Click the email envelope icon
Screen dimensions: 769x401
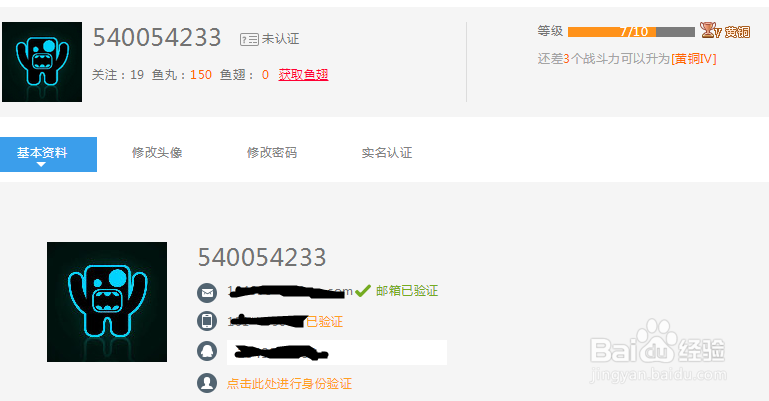207,293
